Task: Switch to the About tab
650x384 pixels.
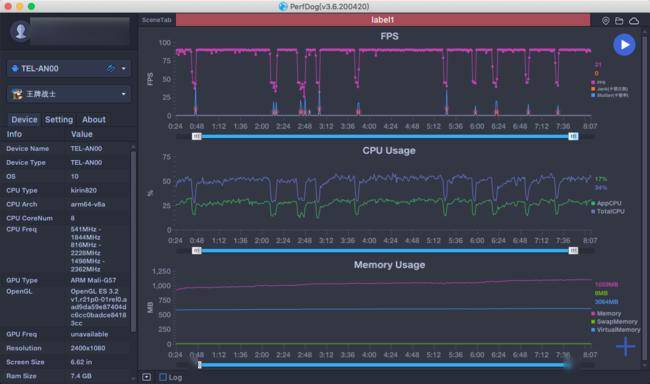Action: (94, 119)
